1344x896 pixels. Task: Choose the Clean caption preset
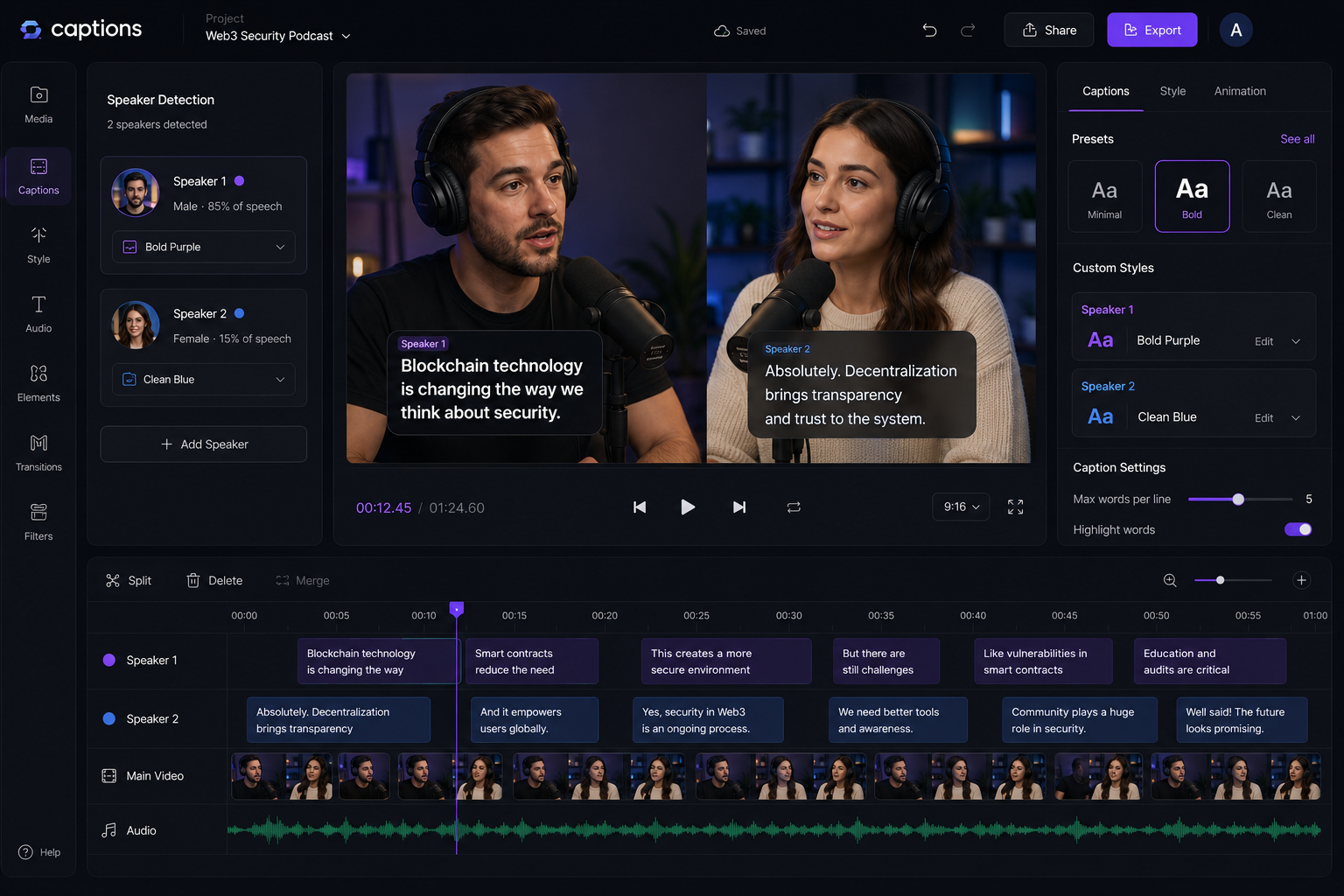coord(1278,196)
